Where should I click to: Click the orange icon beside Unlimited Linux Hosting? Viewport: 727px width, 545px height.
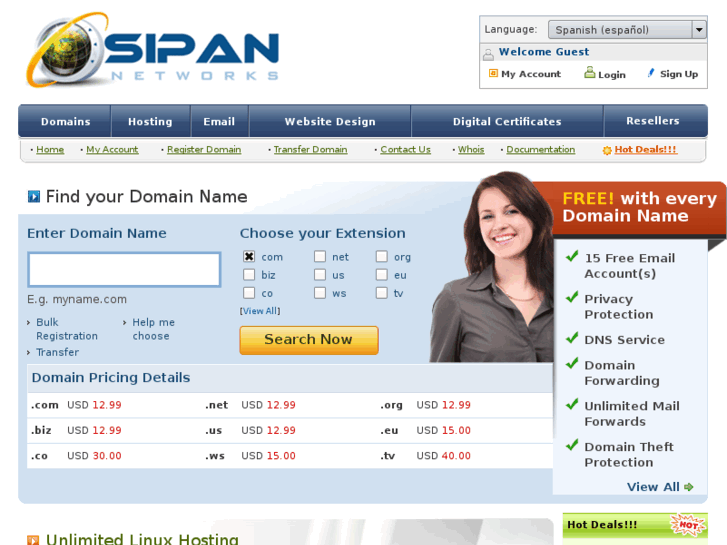pos(33,540)
